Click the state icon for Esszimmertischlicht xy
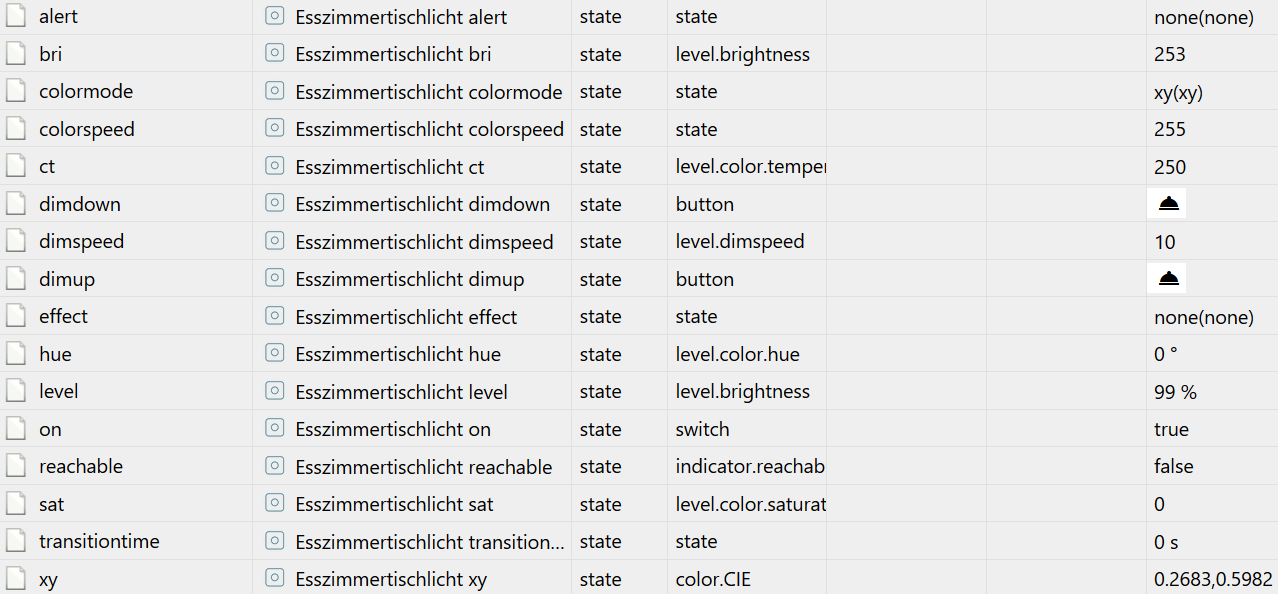 [274, 579]
